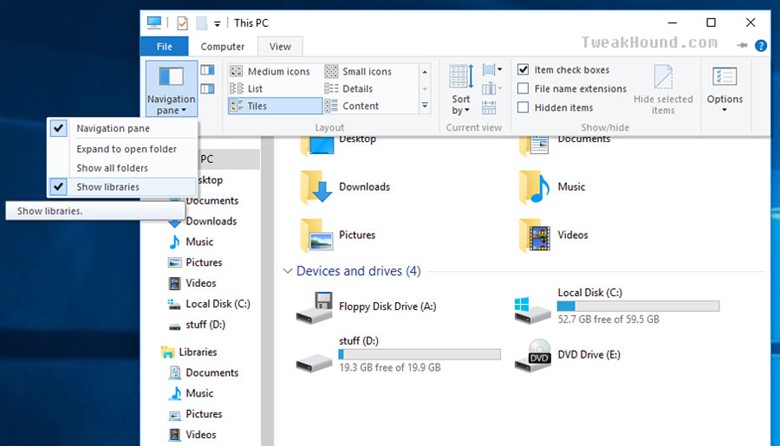Image resolution: width=780 pixels, height=446 pixels.
Task: Select stuff (D:) drive tile
Action: (398, 354)
